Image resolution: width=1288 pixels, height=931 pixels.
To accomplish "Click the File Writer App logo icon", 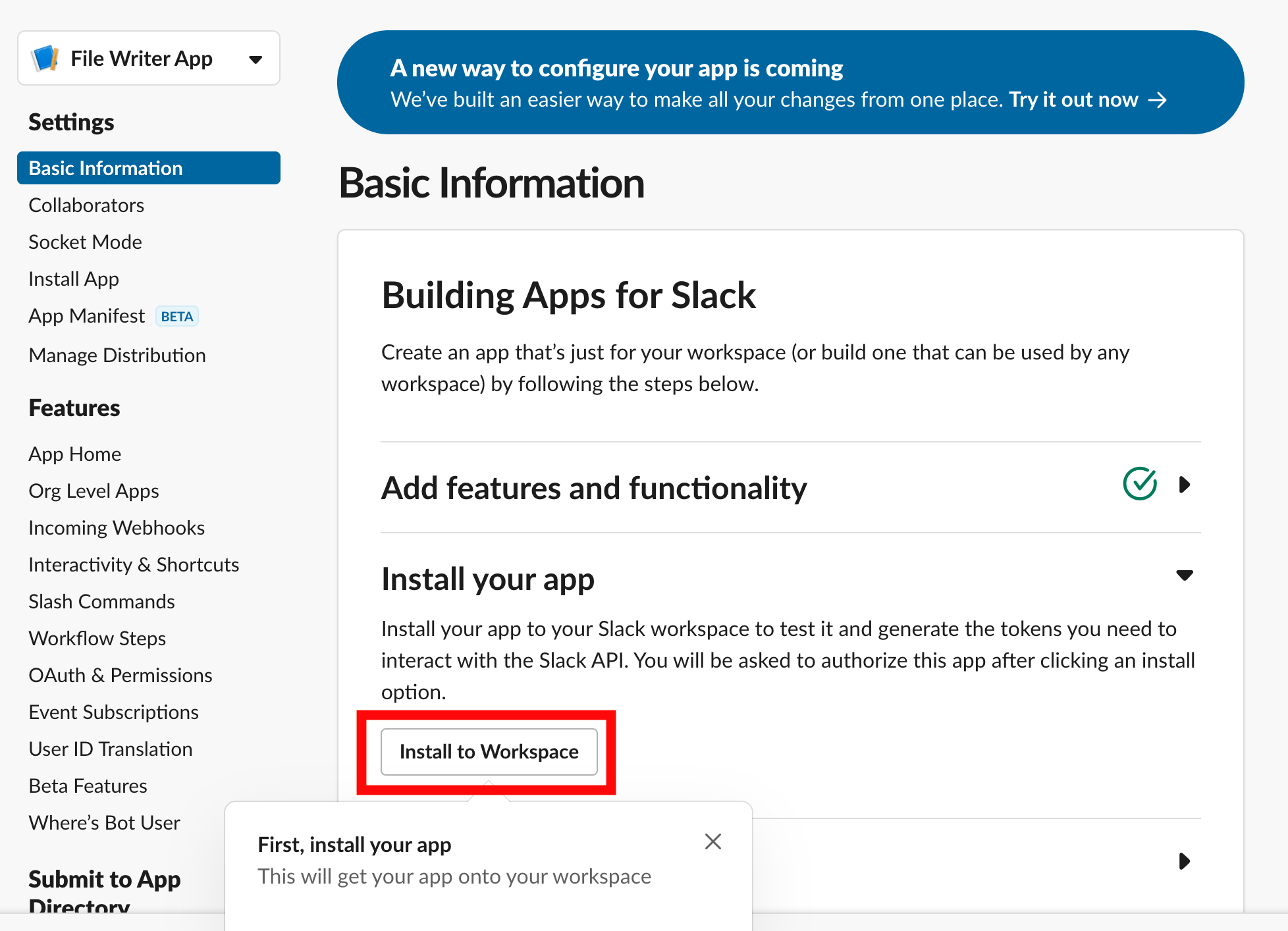I will (45, 58).
